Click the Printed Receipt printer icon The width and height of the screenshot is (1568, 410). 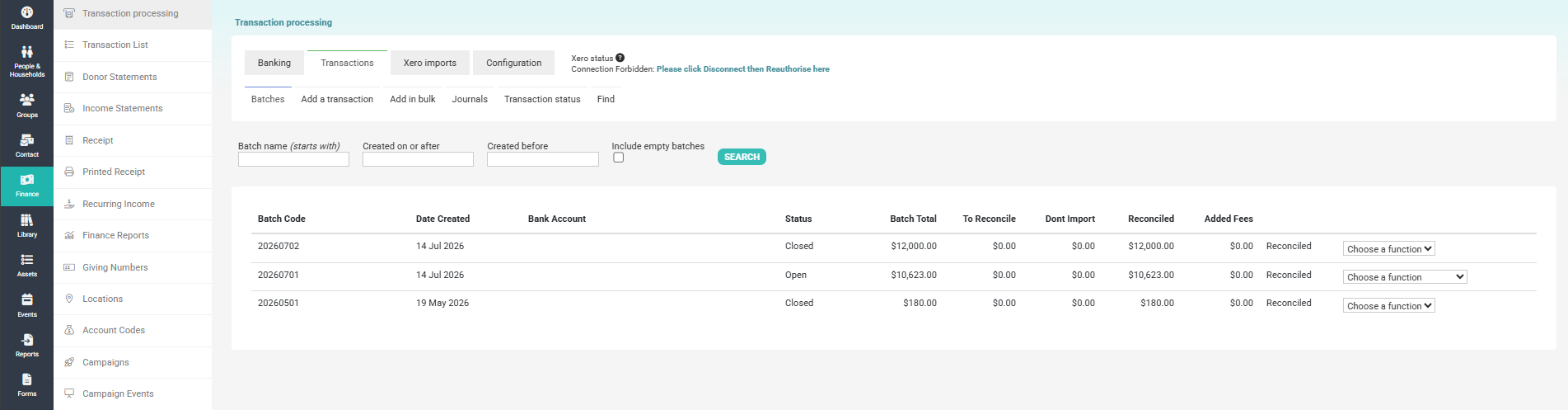(69, 172)
